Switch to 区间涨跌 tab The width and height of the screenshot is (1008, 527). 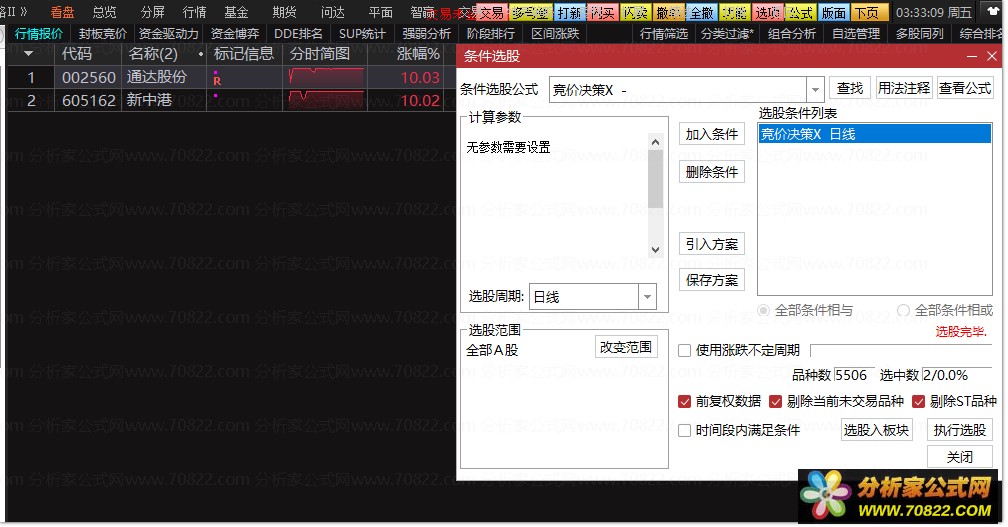(555, 33)
